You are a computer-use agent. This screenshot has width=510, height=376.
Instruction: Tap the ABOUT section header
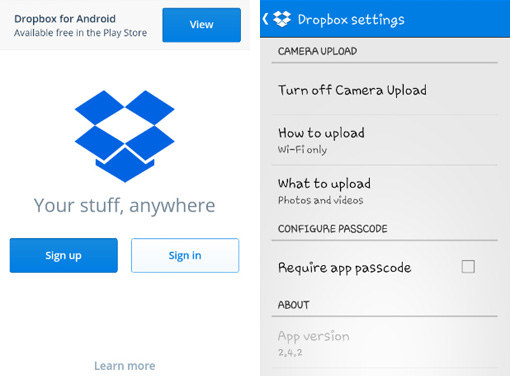(294, 305)
